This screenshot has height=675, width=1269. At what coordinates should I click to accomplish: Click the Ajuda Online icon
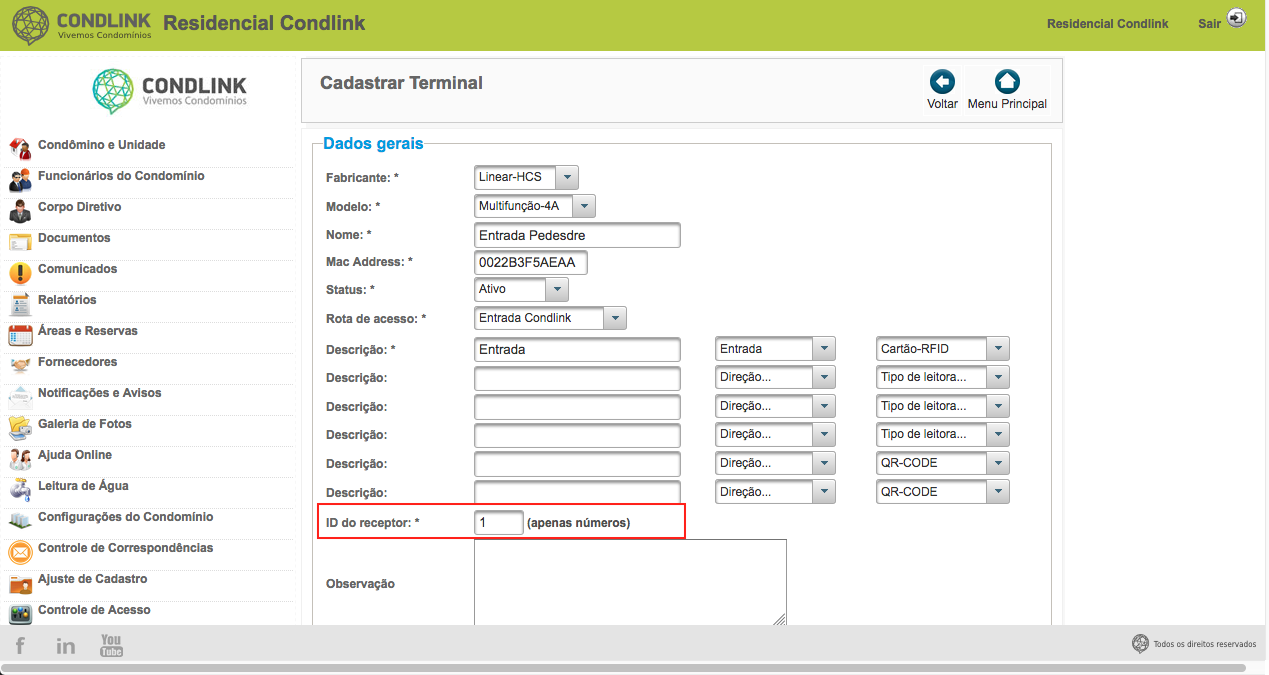(x=20, y=459)
